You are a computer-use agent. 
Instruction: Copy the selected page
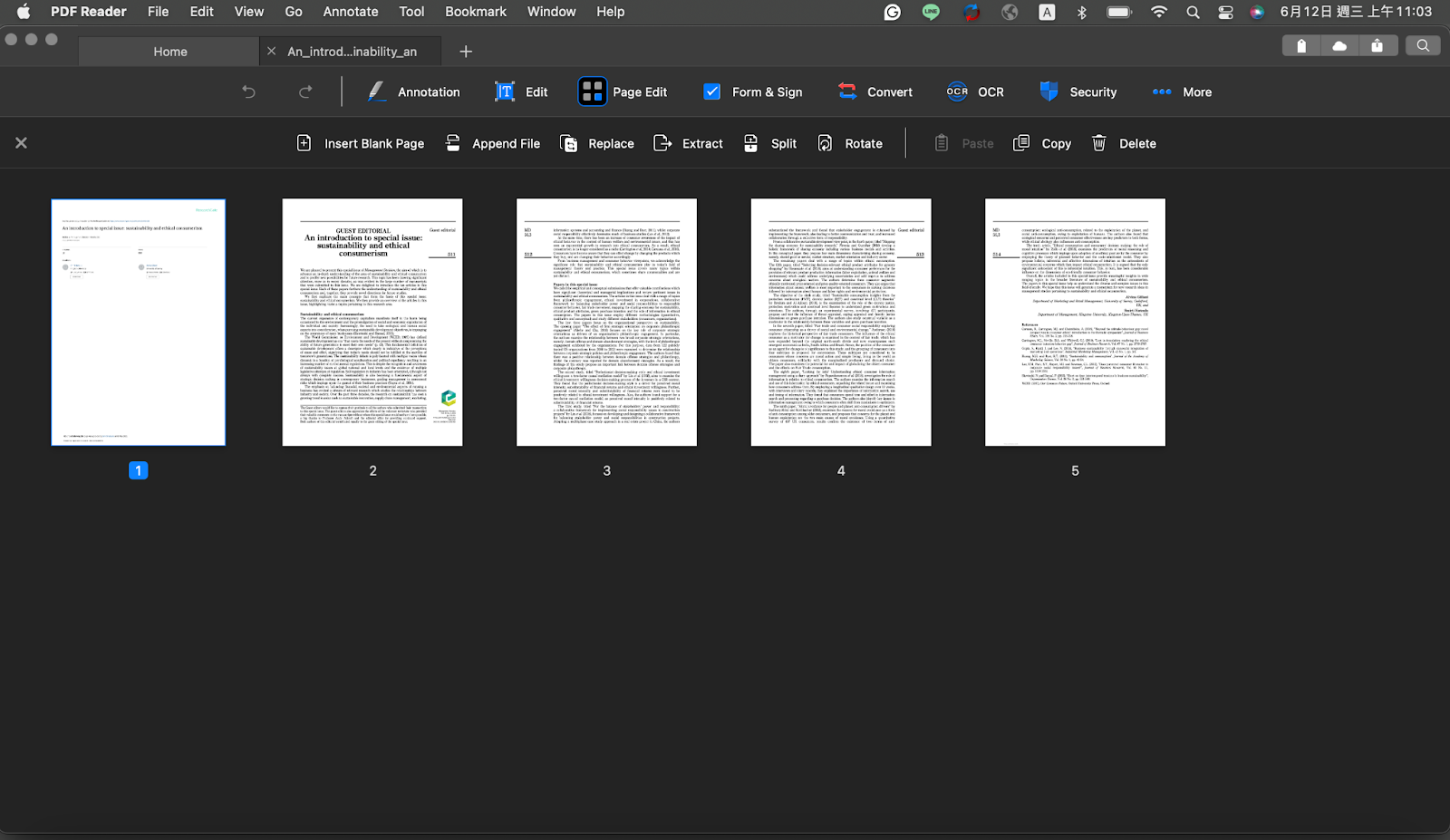pos(1042,143)
